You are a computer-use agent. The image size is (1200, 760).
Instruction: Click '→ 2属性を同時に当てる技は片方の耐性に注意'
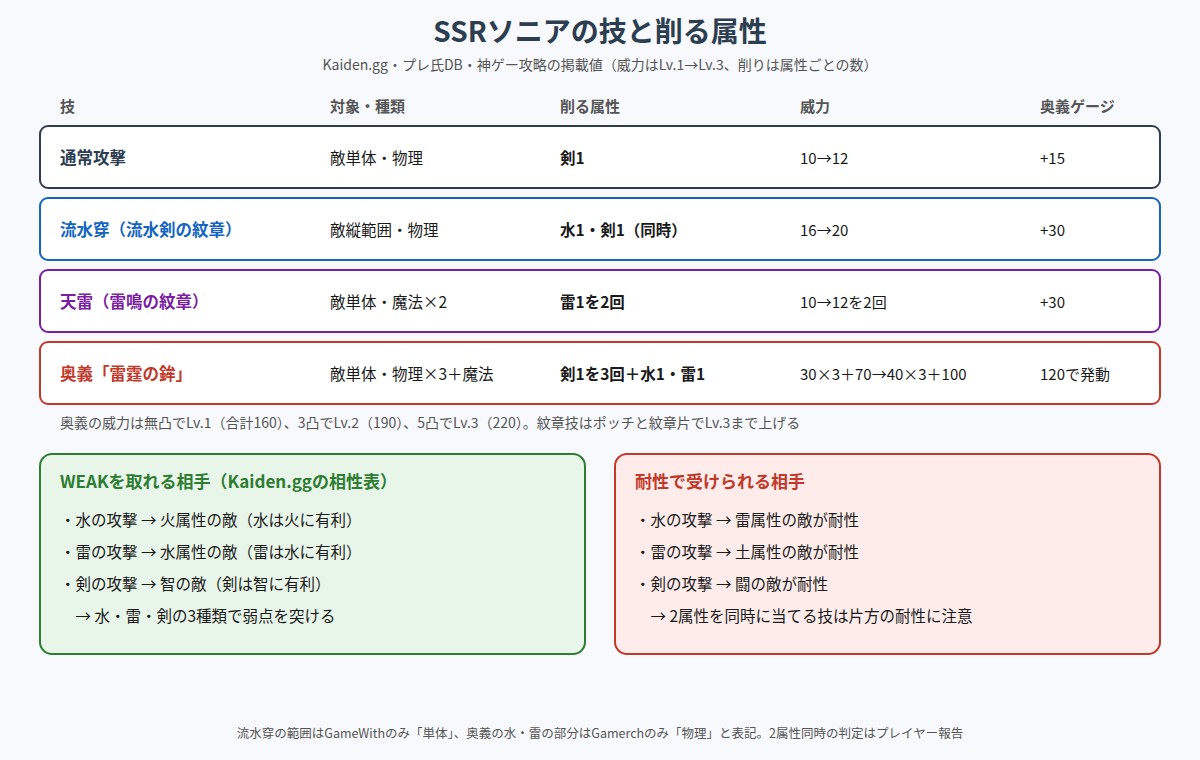(x=811, y=616)
